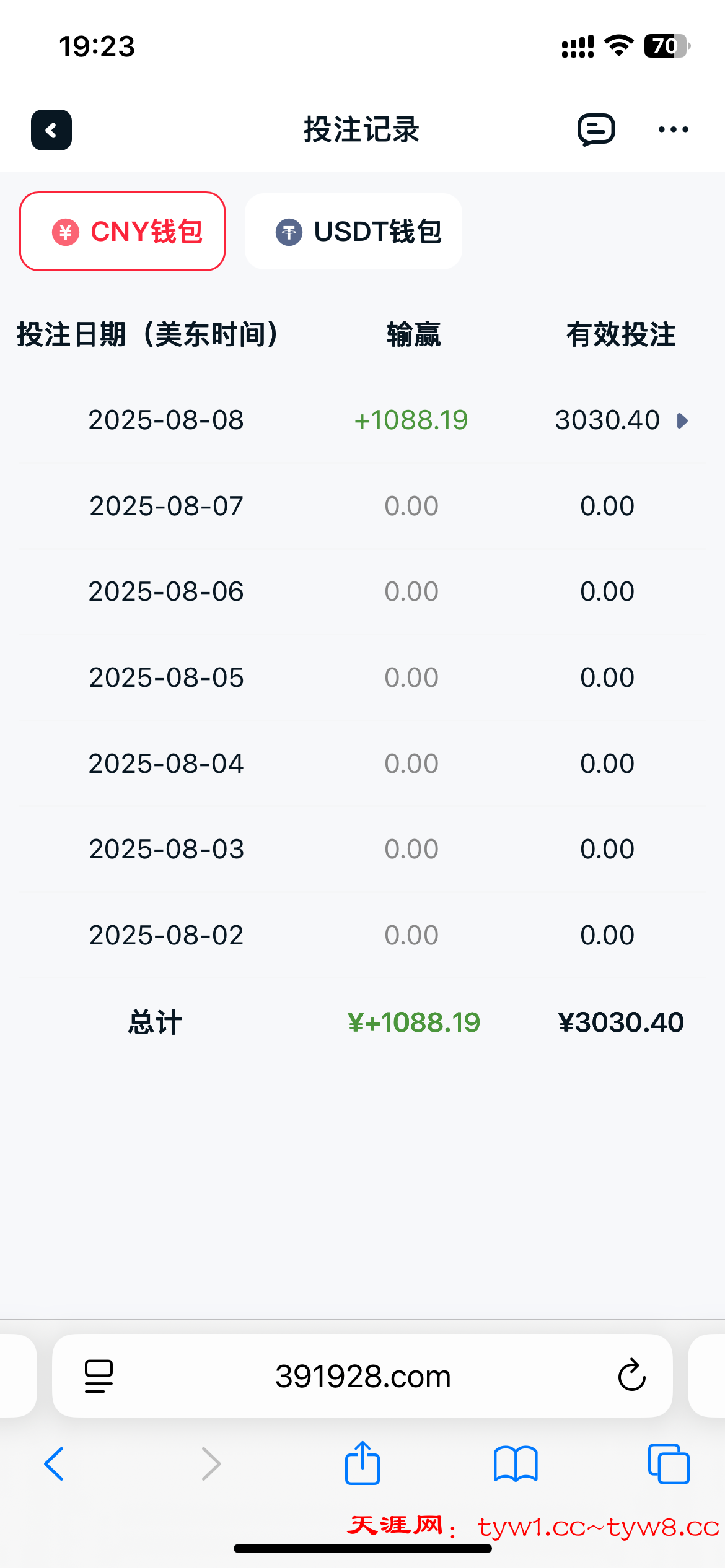Tap the Safari reload page icon
Screen dimensions: 725x1568
coord(631,1376)
